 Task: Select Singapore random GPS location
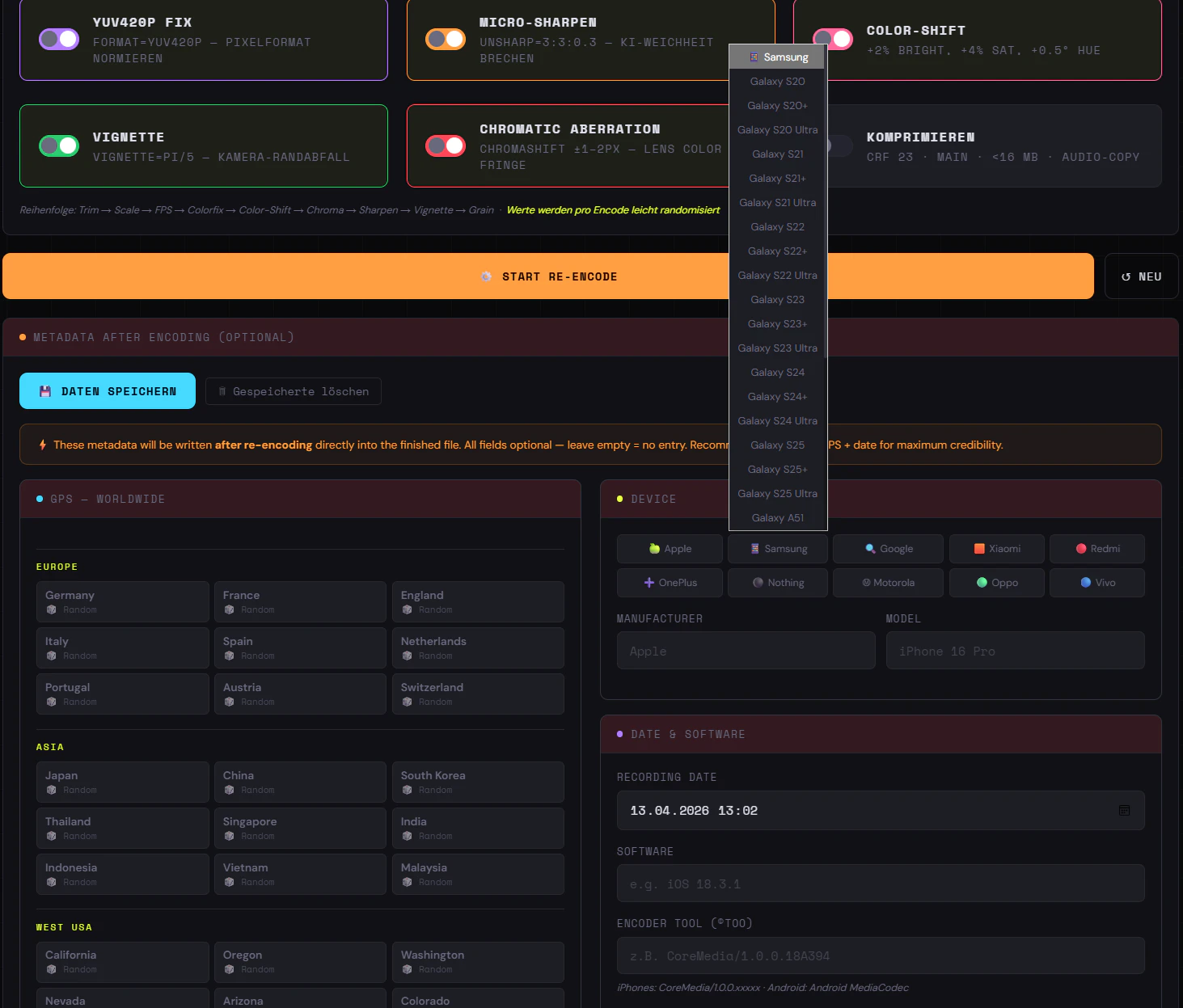coord(300,829)
